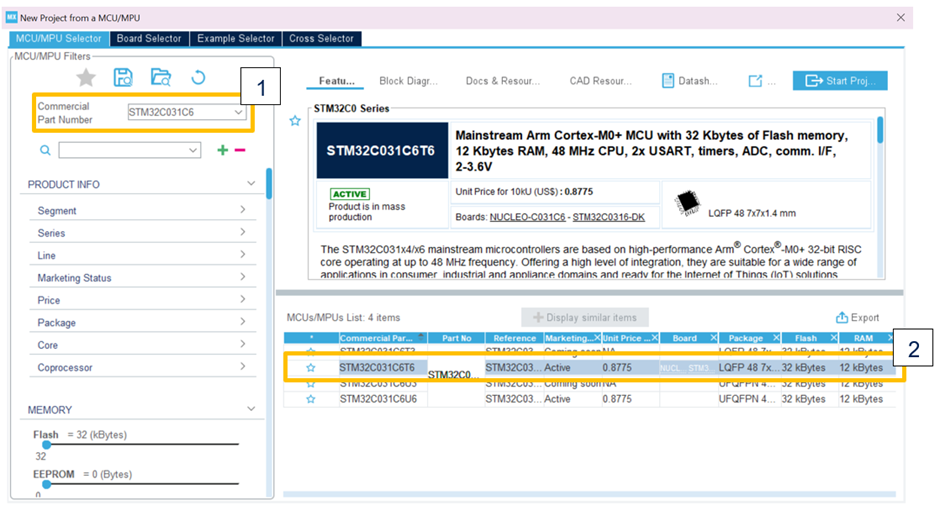Collapse the MEMORY section
Screen dimensions: 940x516
[251, 409]
